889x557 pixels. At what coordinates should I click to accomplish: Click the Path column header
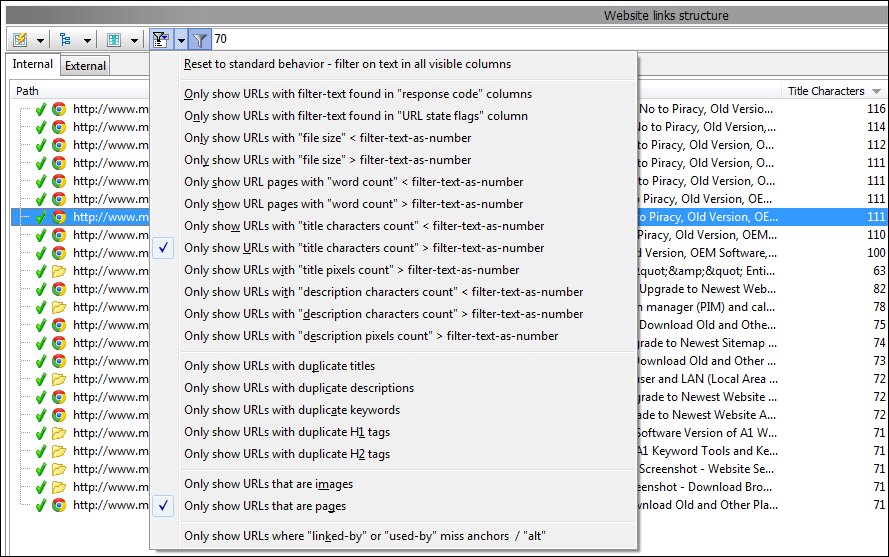[x=28, y=91]
